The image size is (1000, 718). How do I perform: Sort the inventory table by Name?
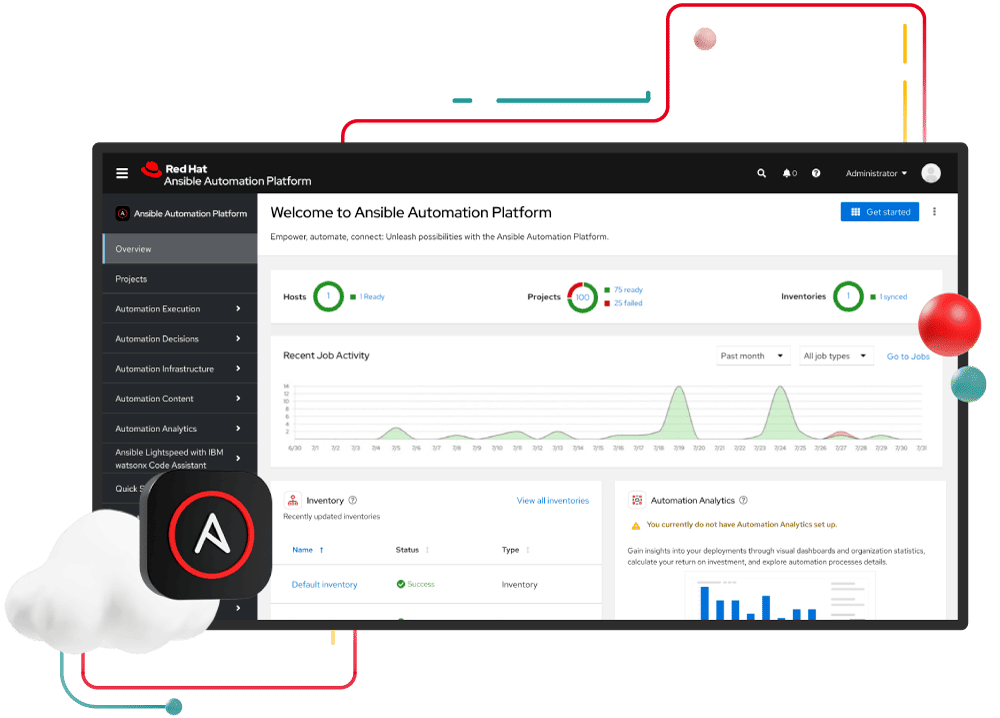303,549
